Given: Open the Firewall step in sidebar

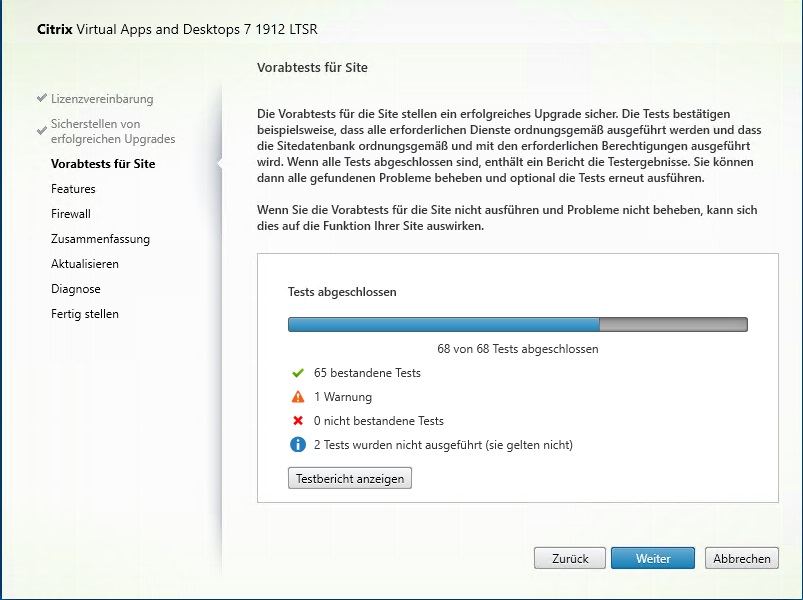Looking at the screenshot, I should click(71, 214).
